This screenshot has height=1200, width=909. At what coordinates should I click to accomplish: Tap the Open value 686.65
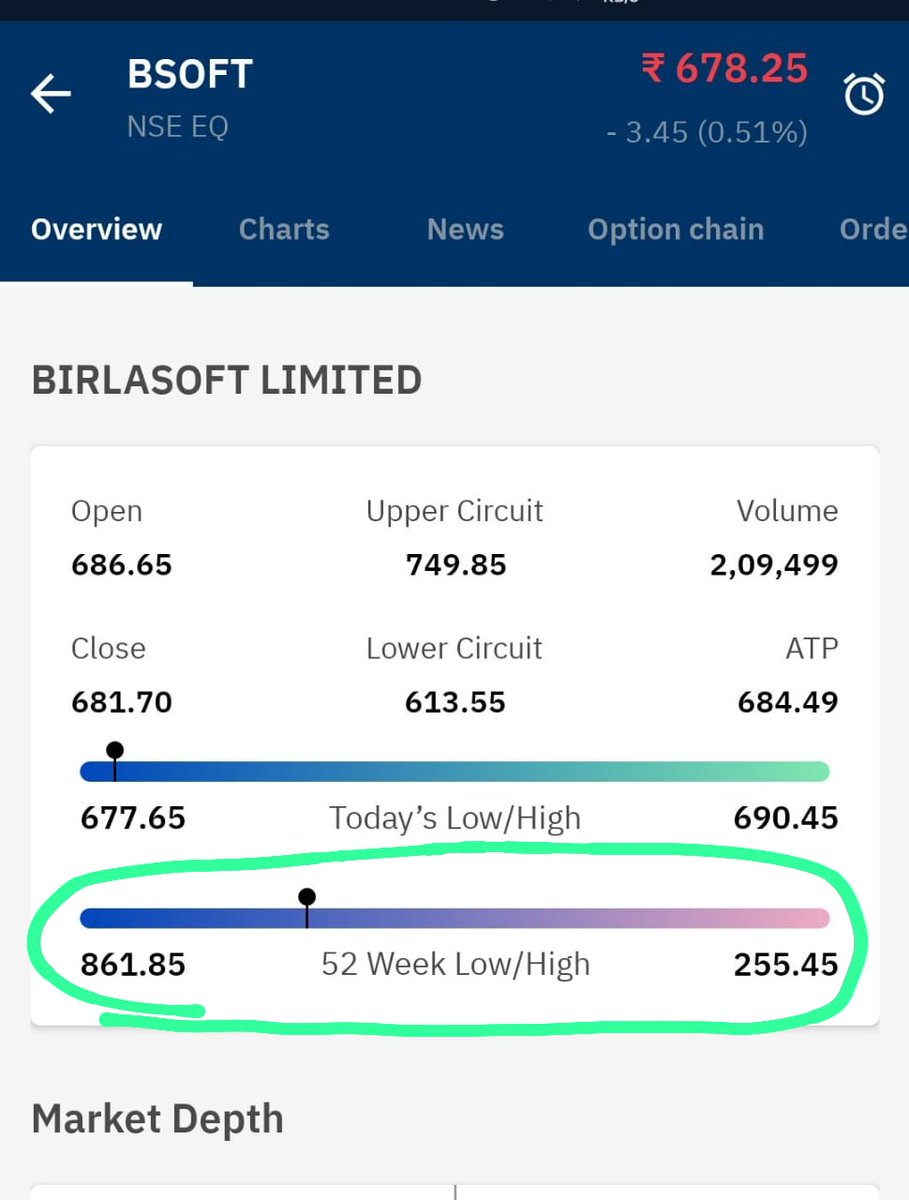[122, 565]
